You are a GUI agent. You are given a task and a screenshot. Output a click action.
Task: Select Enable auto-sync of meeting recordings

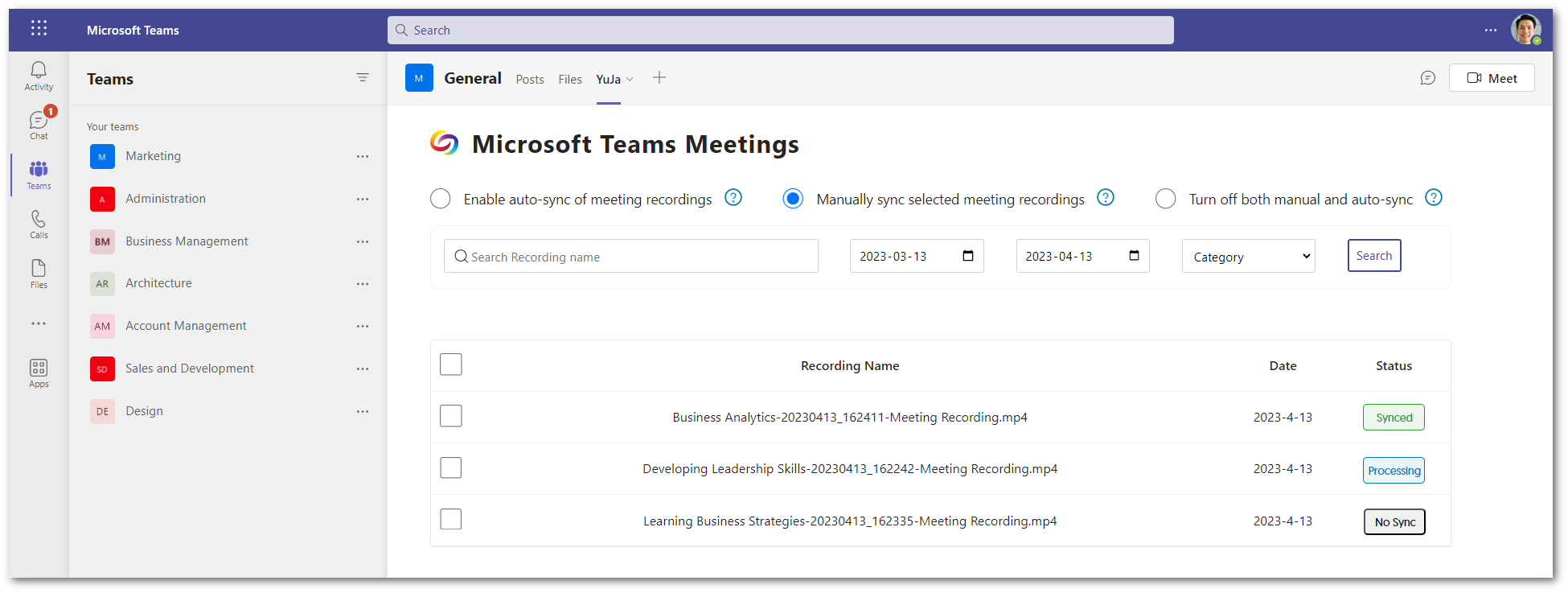441,199
